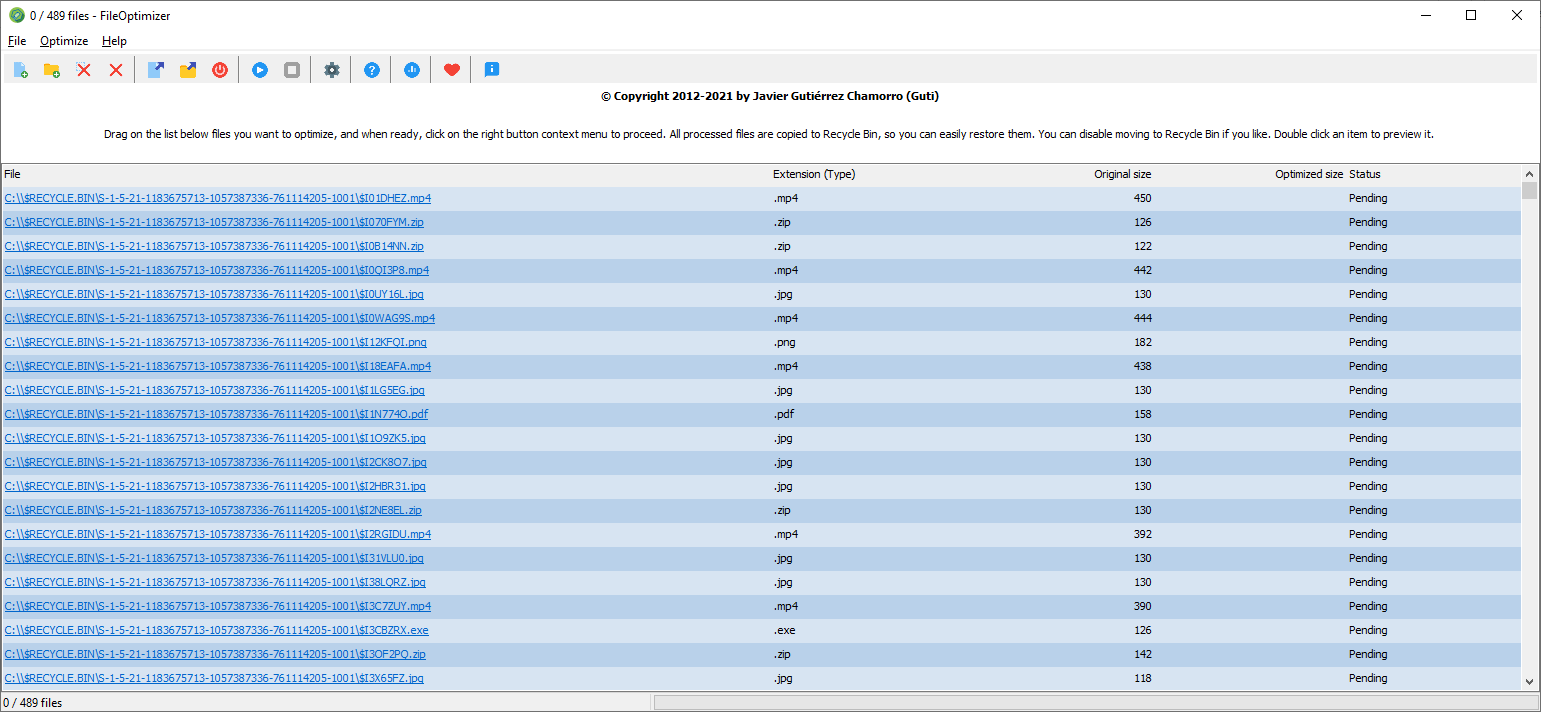Image resolution: width=1541 pixels, height=712 pixels.
Task: Select the $I31VLU0.jpg file link
Action: 214,558
